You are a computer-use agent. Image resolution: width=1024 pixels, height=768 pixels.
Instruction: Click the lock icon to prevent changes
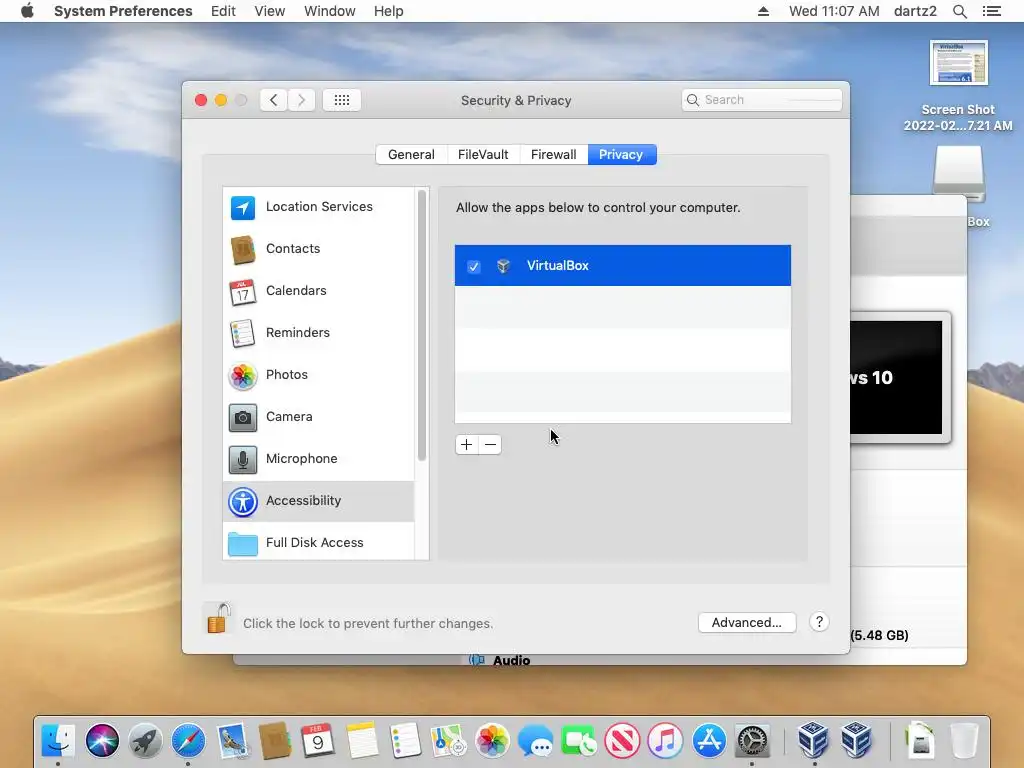pos(218,618)
